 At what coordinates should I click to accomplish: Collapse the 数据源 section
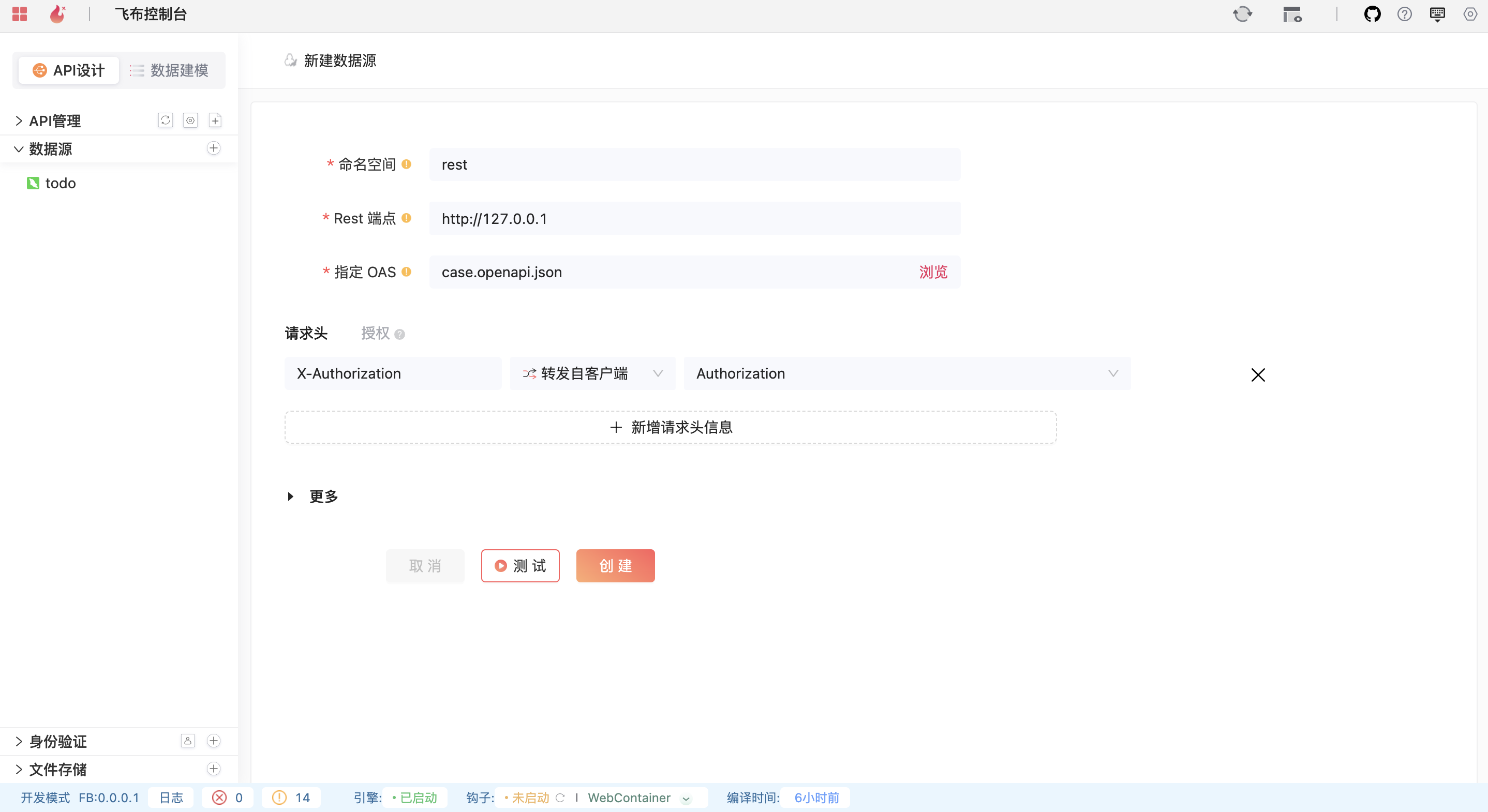point(19,149)
